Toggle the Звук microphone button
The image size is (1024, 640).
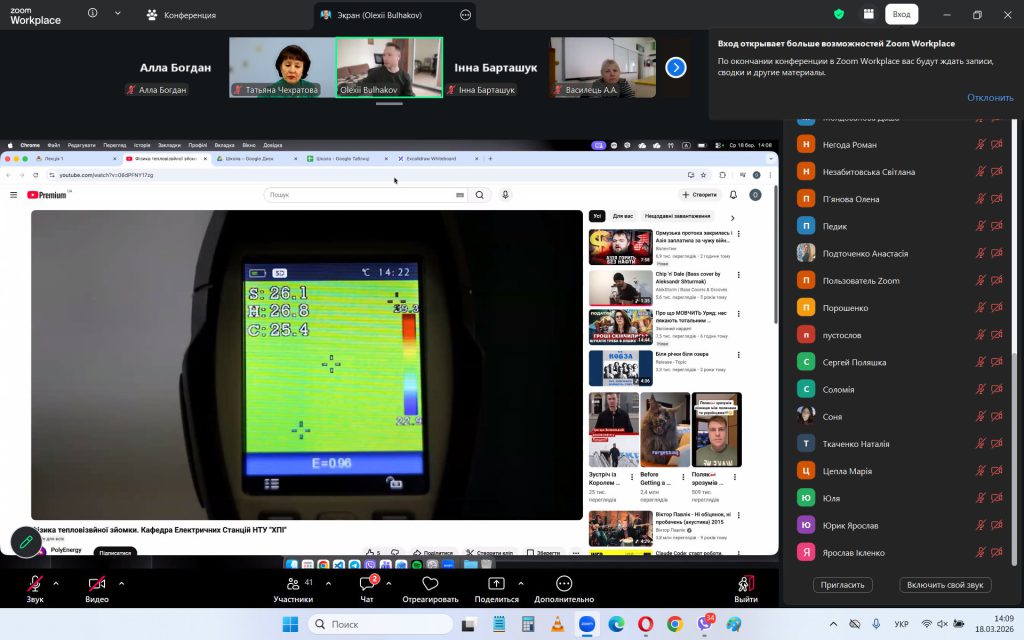[x=35, y=588]
